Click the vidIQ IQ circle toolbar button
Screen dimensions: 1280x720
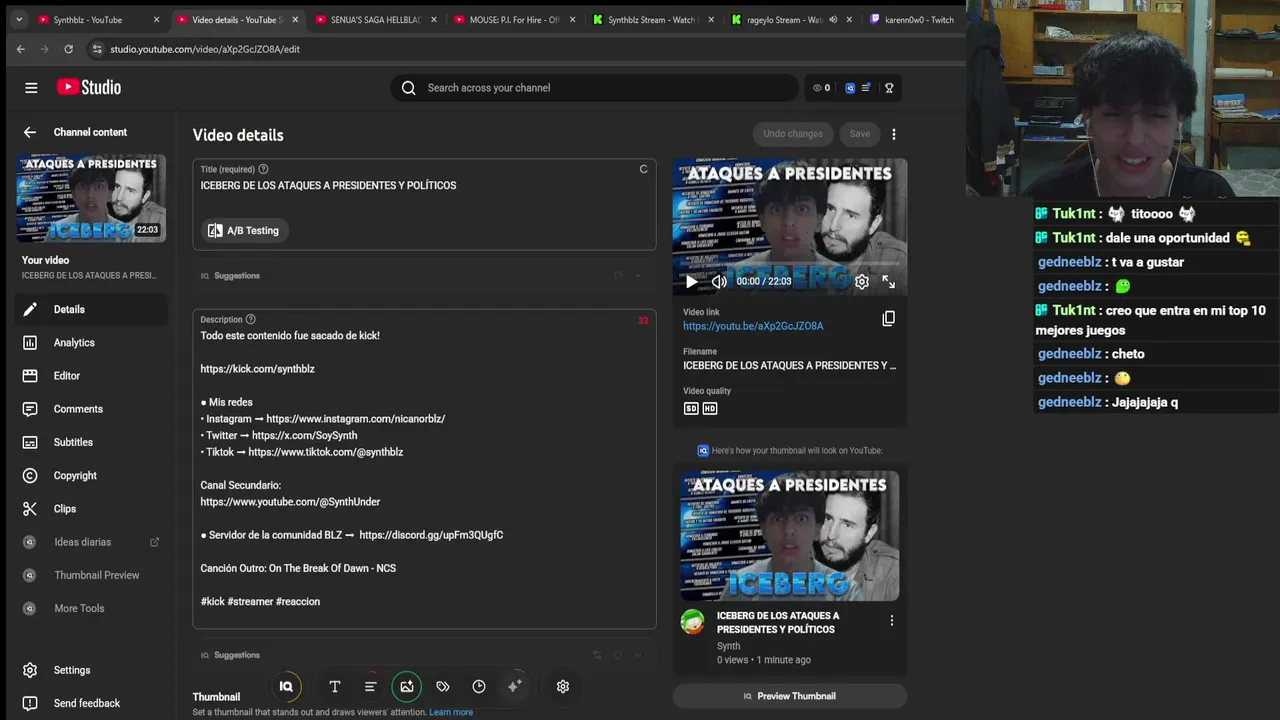pos(286,687)
